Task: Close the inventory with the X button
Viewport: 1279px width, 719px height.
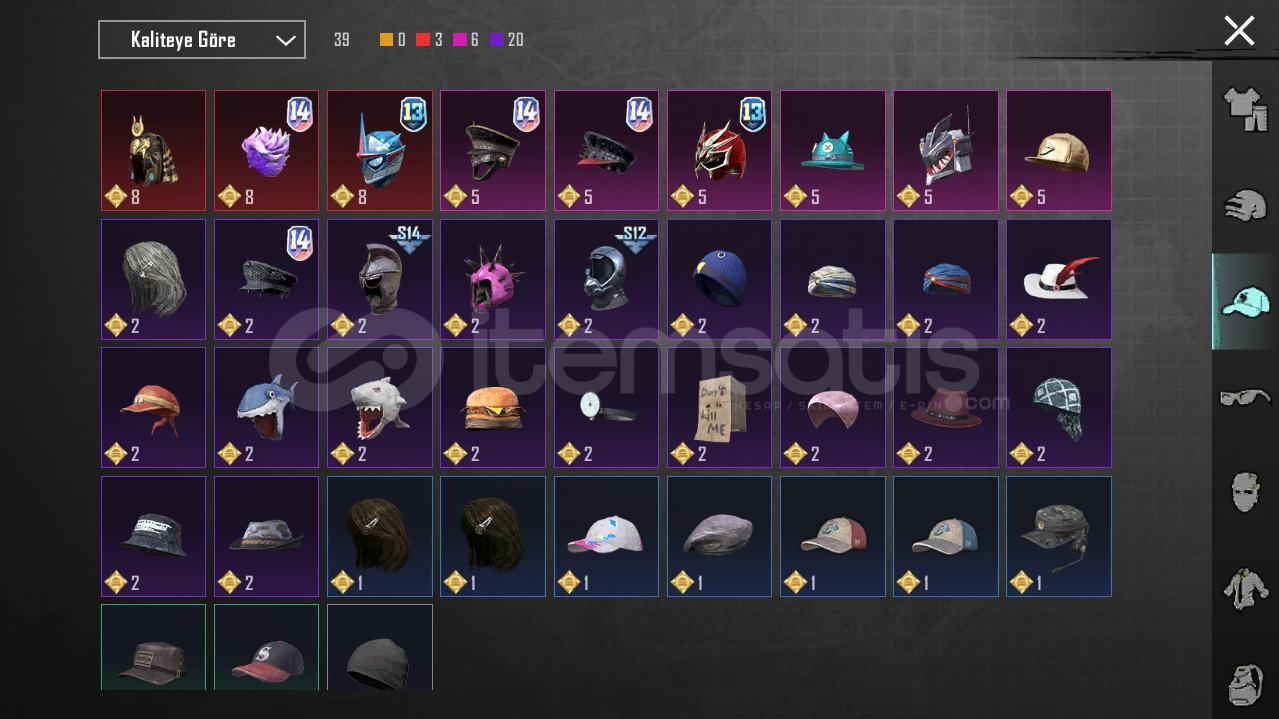Action: coord(1239,31)
